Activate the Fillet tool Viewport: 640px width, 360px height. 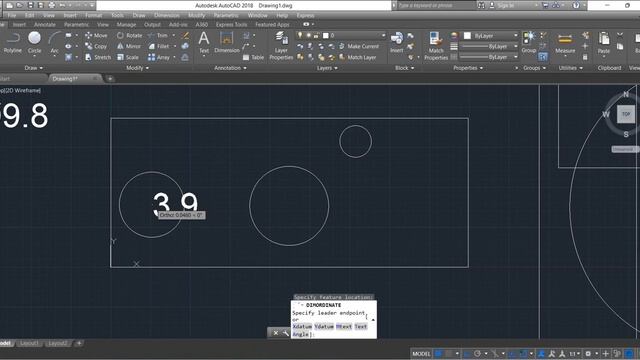[x=159, y=47]
